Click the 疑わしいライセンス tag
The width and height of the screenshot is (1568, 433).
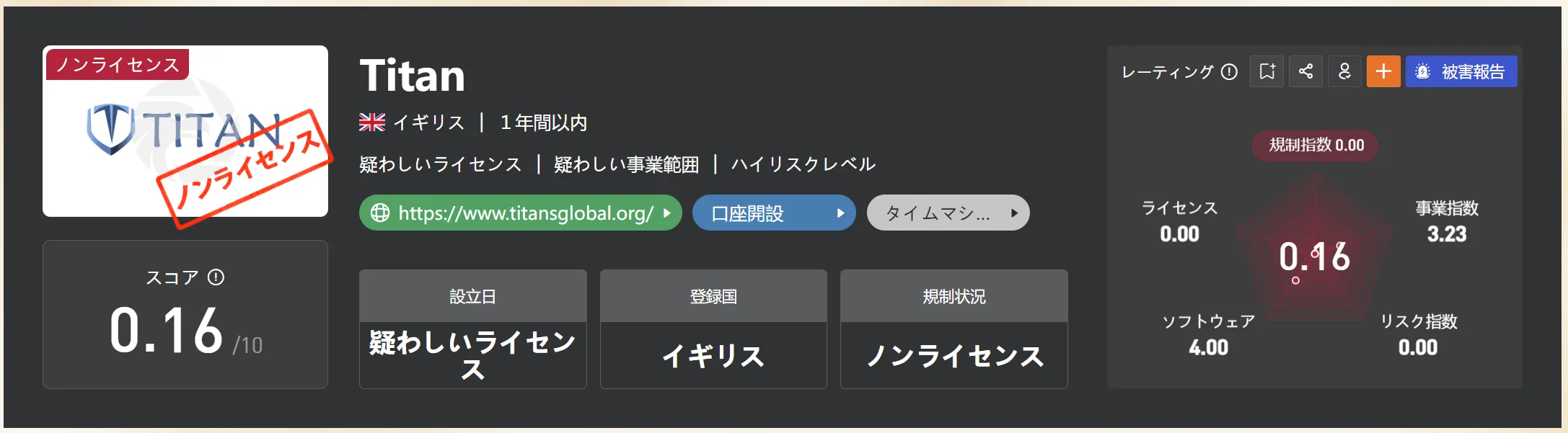click(x=441, y=164)
